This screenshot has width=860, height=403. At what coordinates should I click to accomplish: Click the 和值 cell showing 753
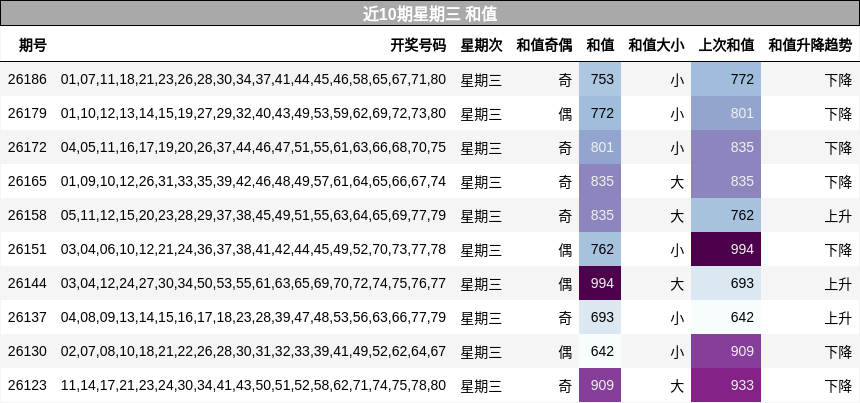click(x=600, y=80)
